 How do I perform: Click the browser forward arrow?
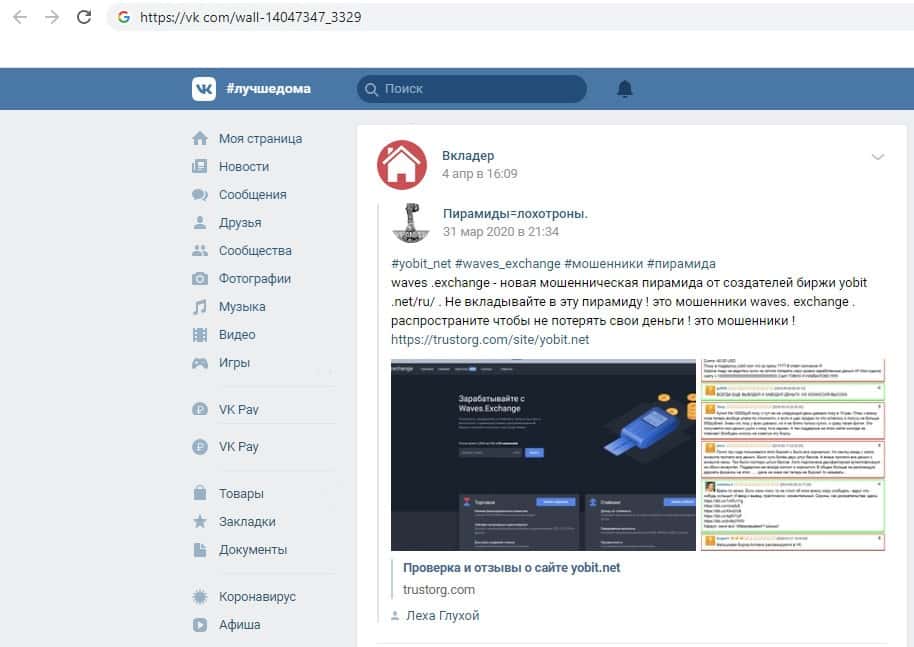click(x=52, y=17)
